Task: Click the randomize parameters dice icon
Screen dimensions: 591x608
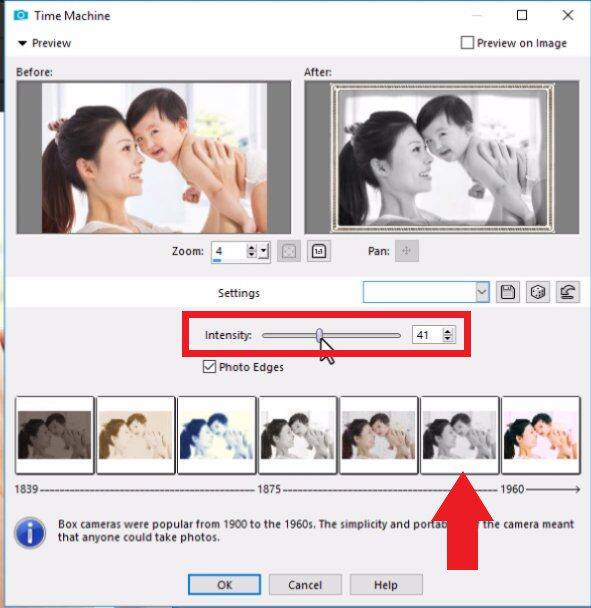Action: tap(538, 292)
